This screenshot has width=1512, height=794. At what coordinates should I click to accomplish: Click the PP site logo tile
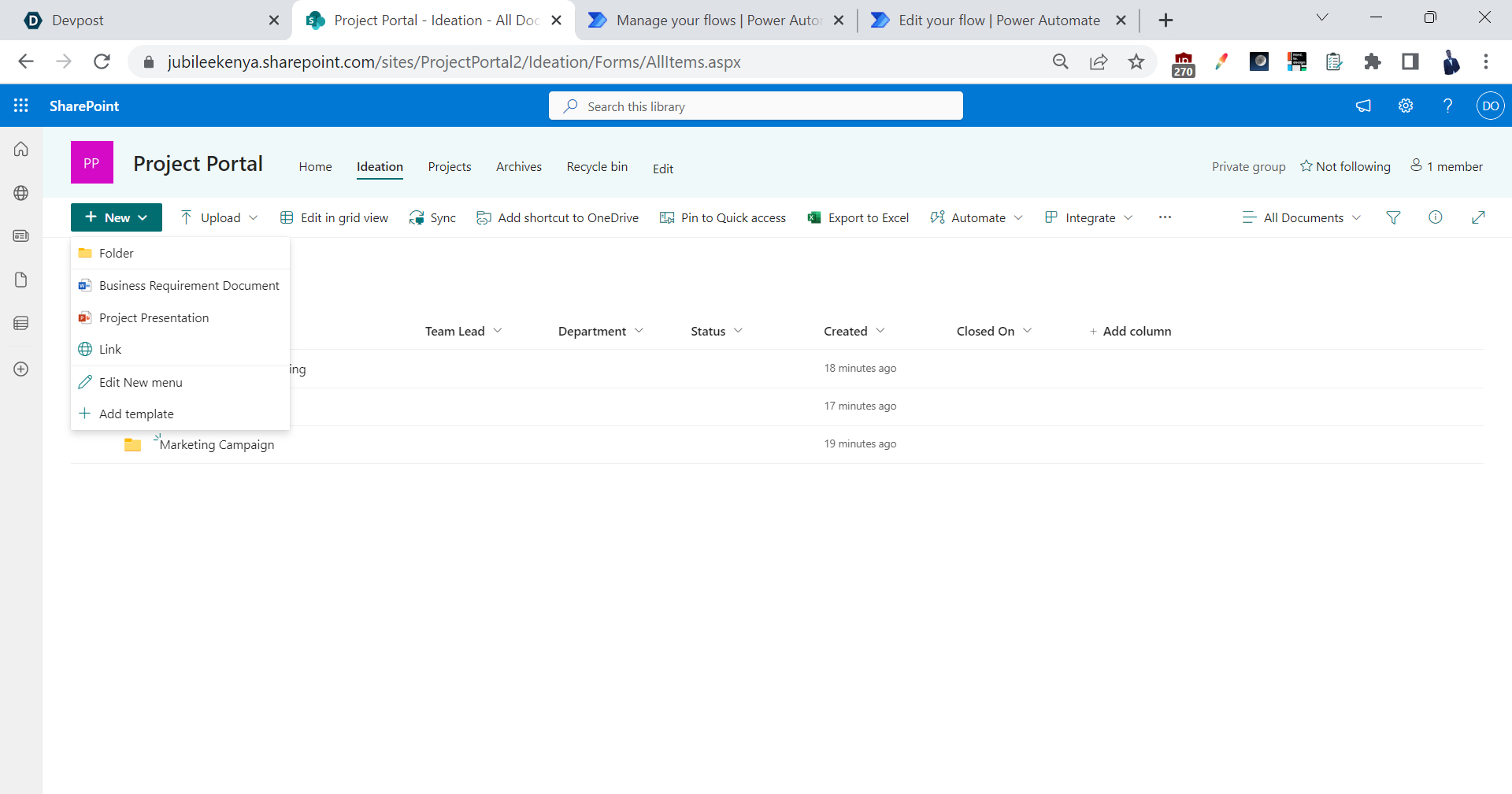tap(92, 162)
